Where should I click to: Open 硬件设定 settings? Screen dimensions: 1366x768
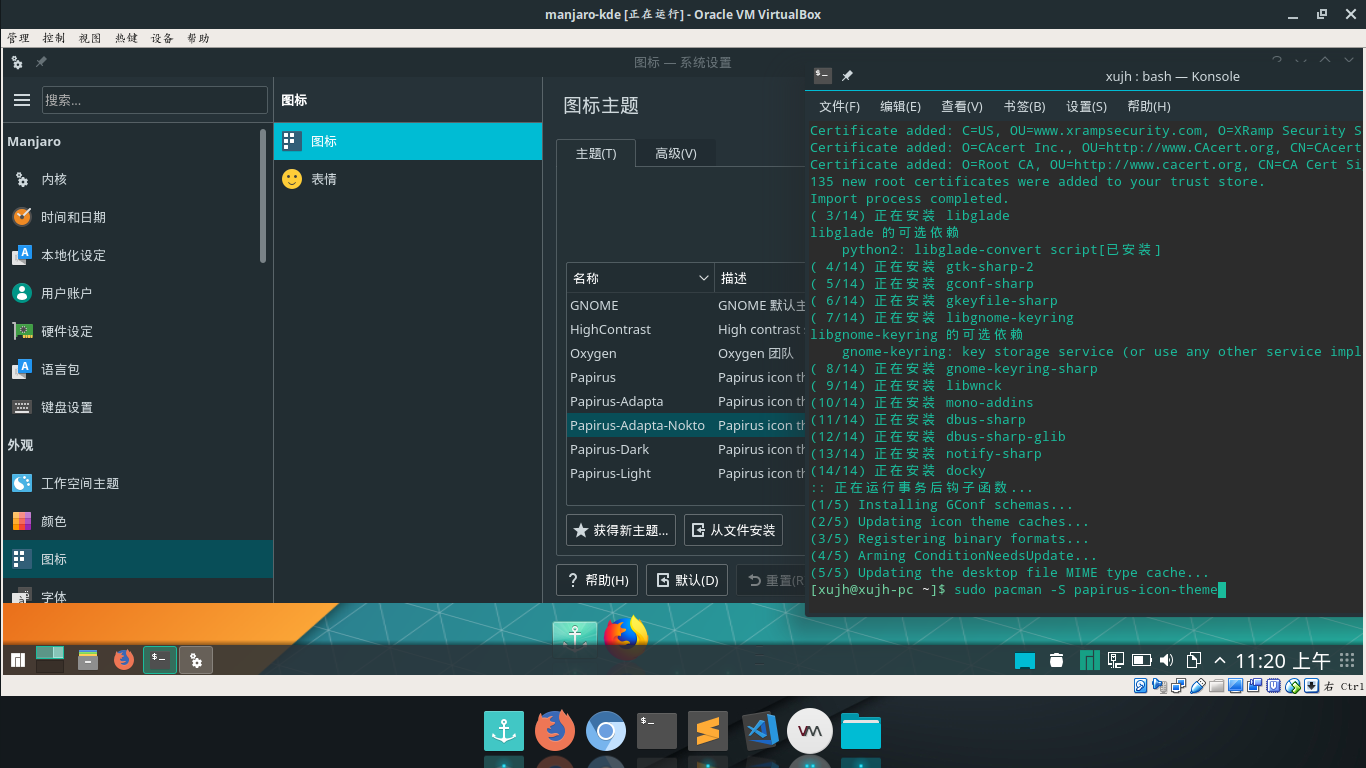tap(136, 332)
